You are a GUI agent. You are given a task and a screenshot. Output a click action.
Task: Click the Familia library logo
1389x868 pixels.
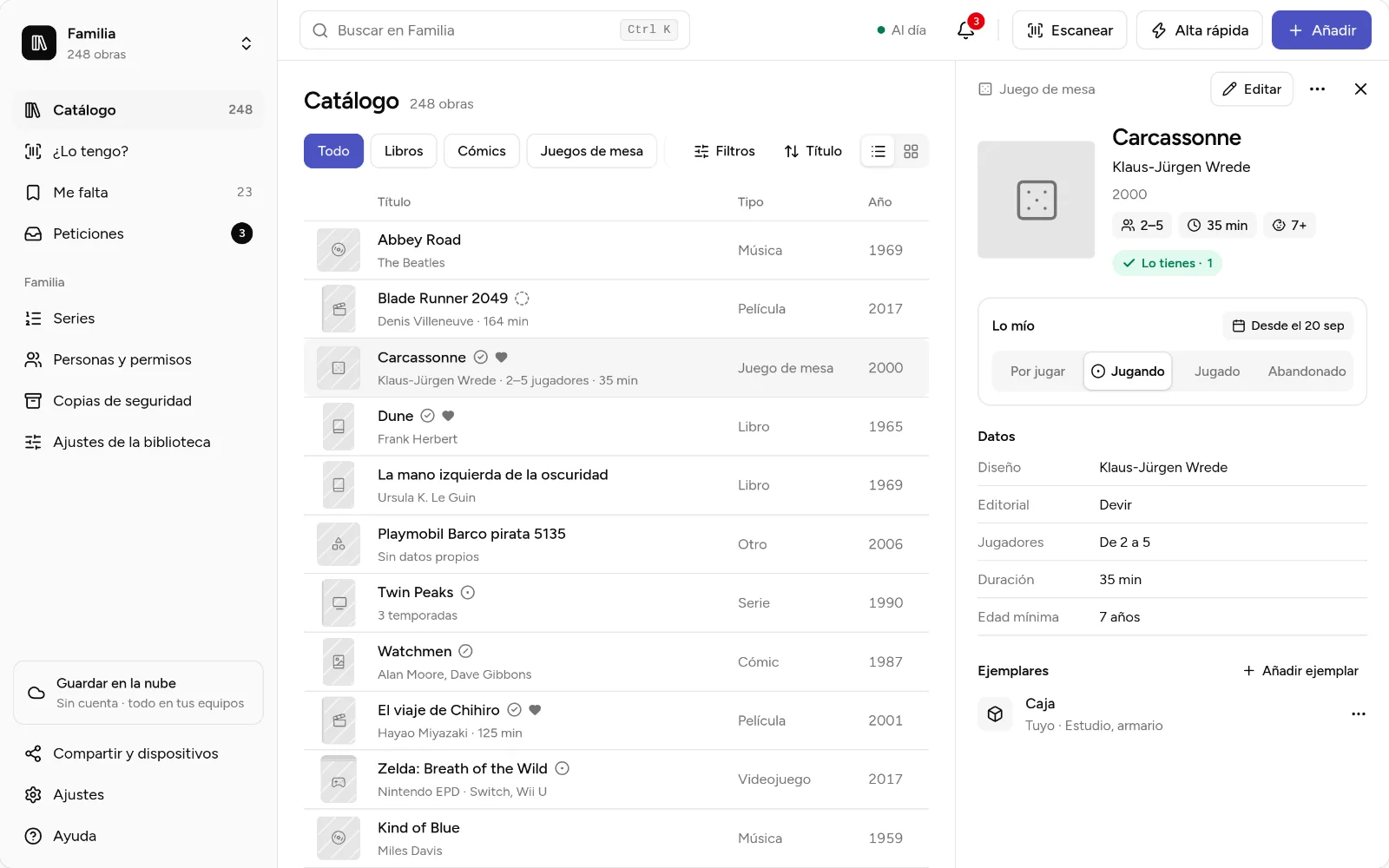pos(39,43)
